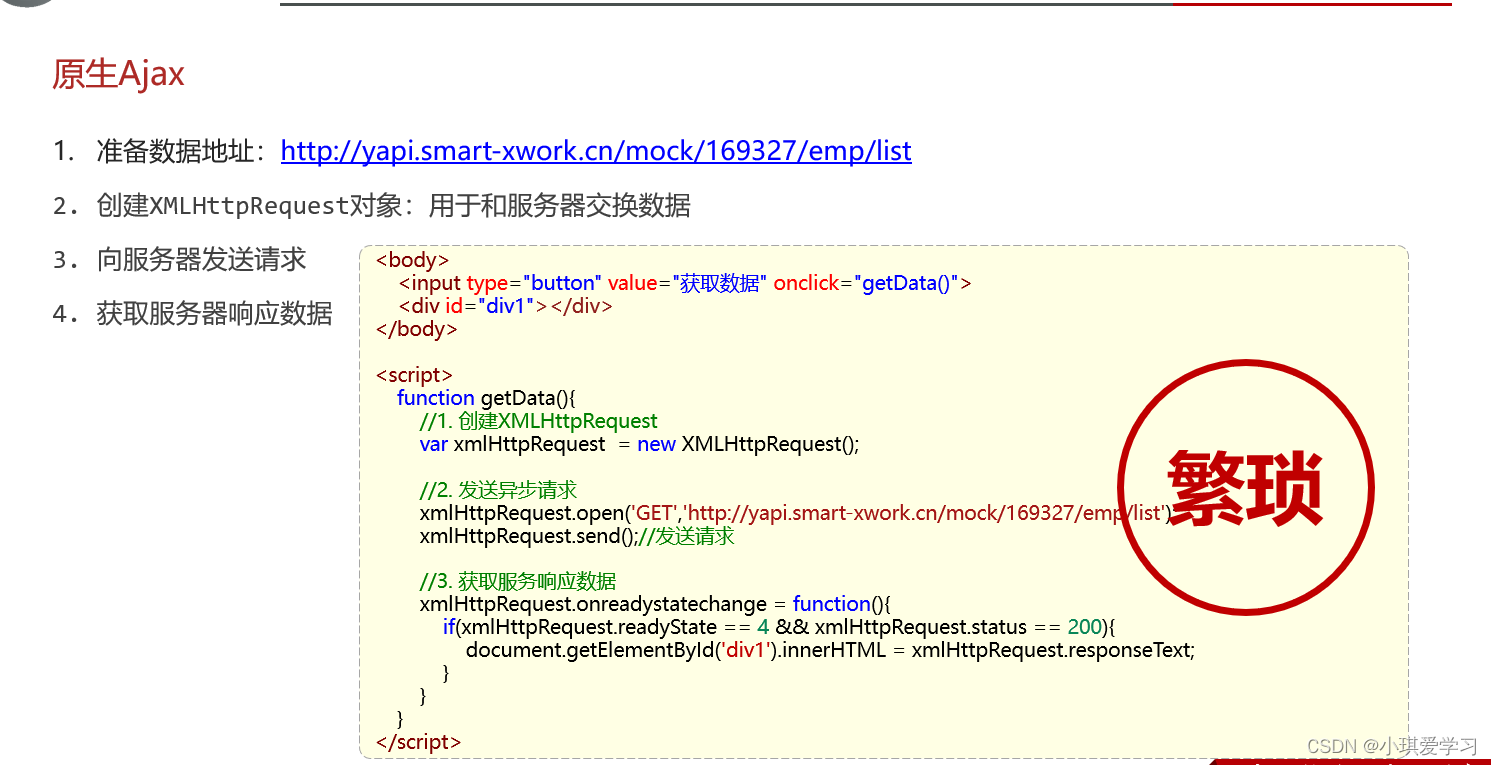
Task: Click the function getData(){ line
Action: click(486, 398)
